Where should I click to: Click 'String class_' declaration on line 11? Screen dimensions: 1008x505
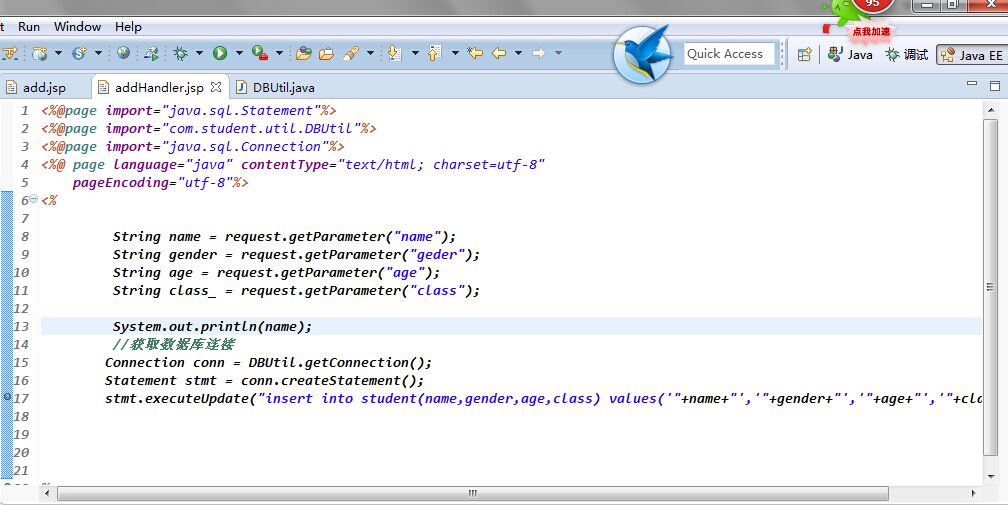tap(165, 290)
